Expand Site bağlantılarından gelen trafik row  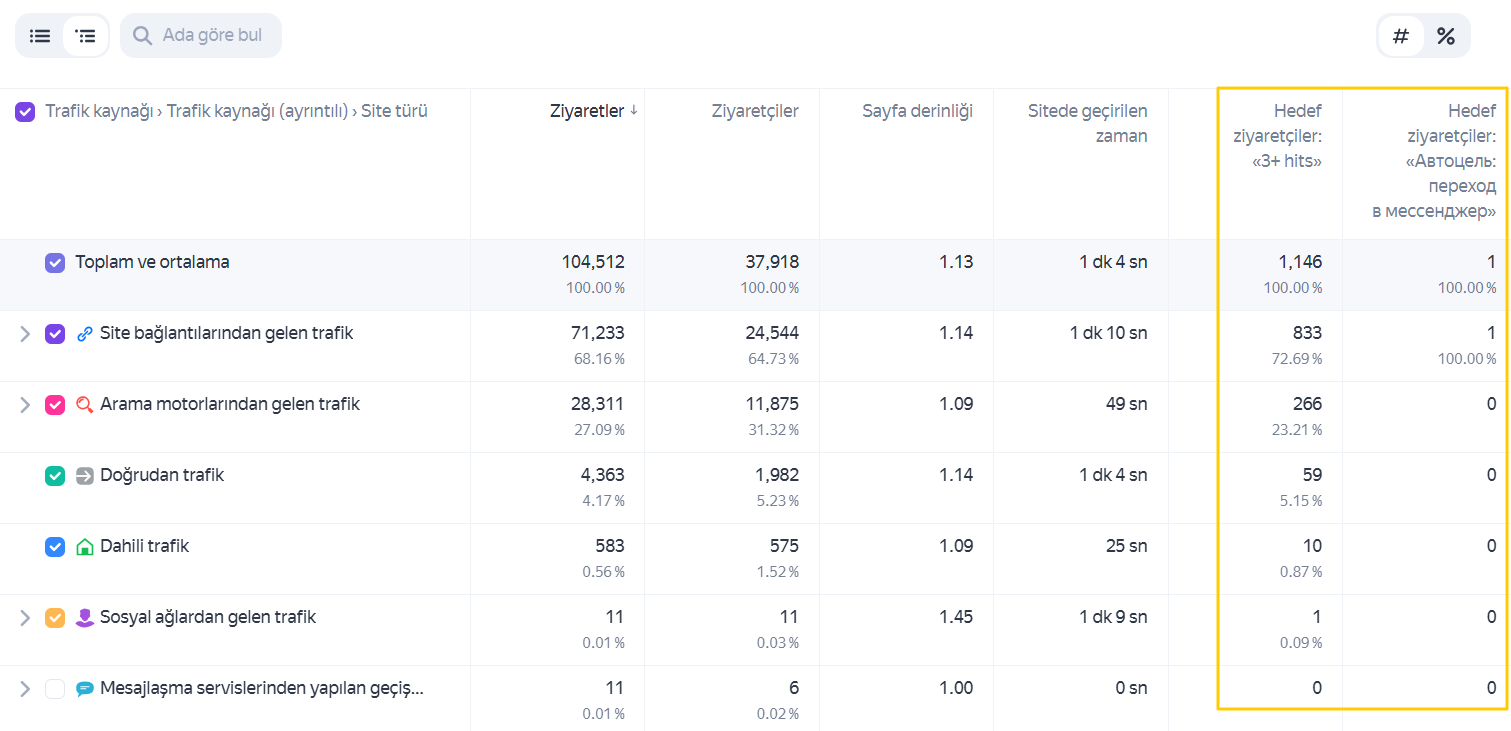coord(26,334)
